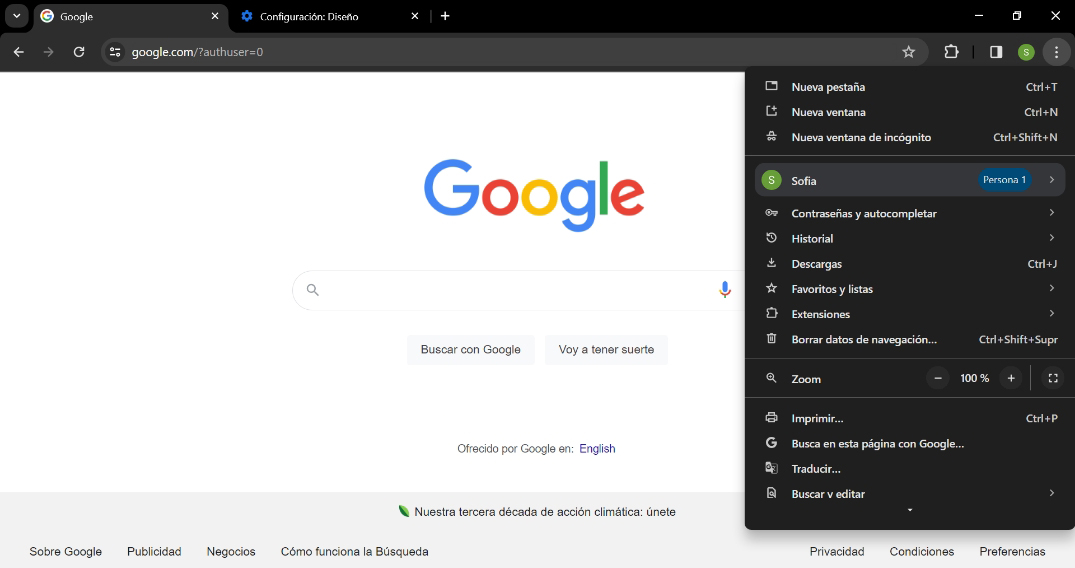
Task: Click the forward navigation arrow
Action: pyautogui.click(x=48, y=52)
